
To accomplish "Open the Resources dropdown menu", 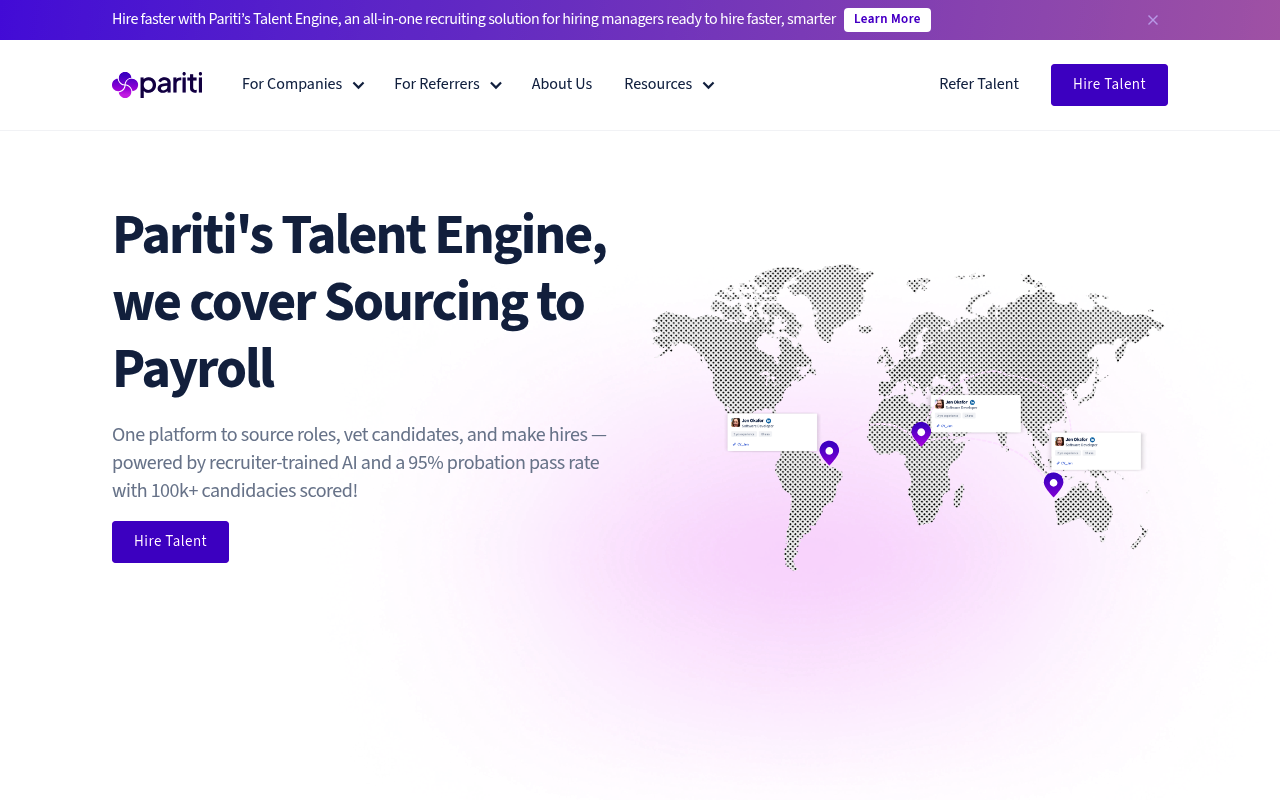I will tap(669, 85).
